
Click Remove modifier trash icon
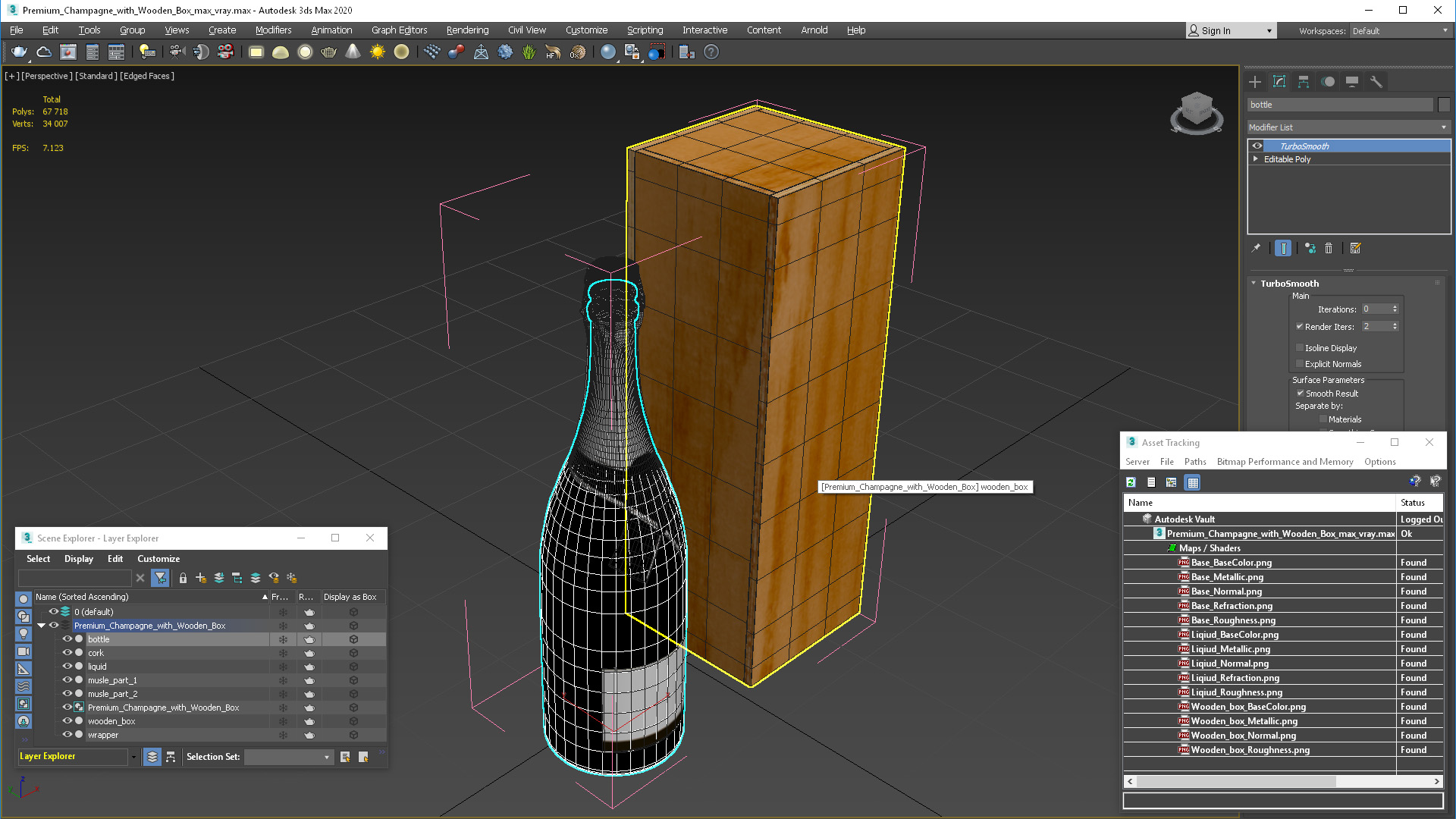click(1329, 248)
